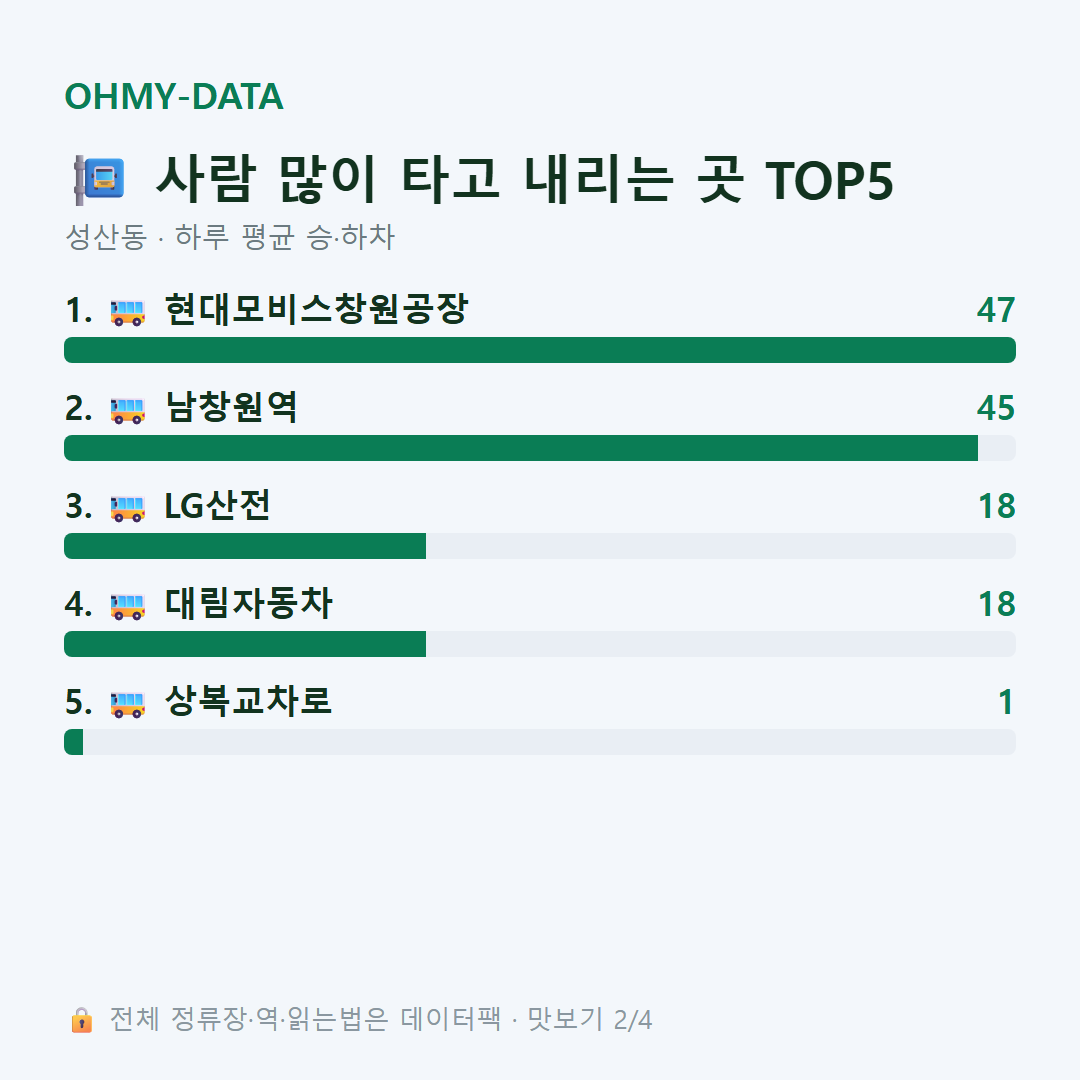Select the 남창원역 stop name

(231, 407)
